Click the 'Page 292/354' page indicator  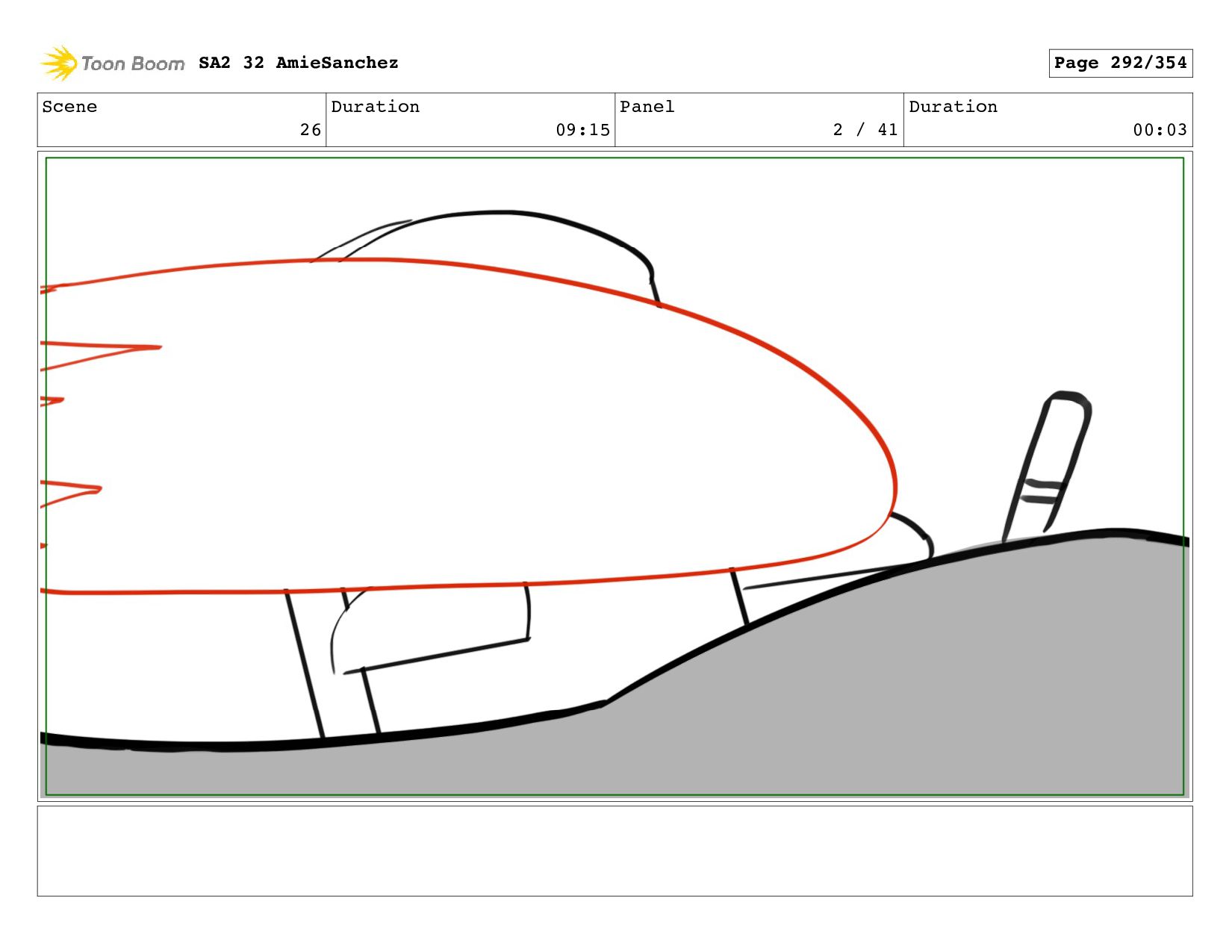1120,63
